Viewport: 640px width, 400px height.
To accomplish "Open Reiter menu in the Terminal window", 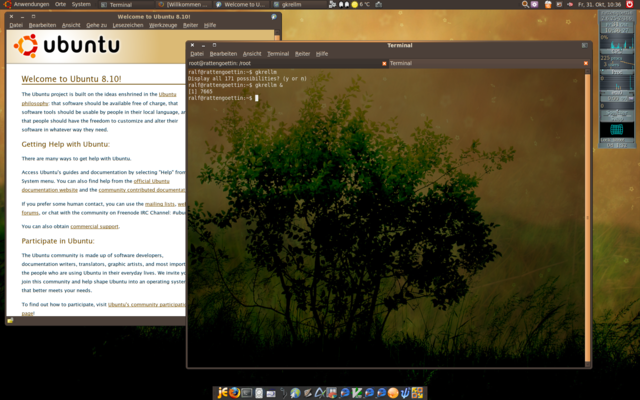I will click(x=302, y=54).
